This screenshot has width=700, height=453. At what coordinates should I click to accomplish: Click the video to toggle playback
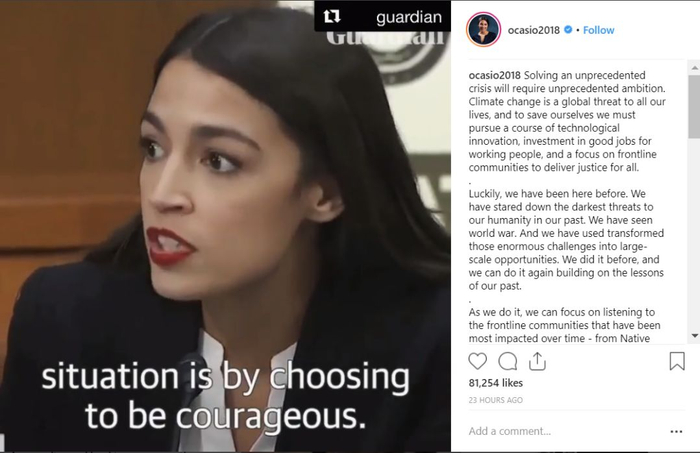pos(225,226)
